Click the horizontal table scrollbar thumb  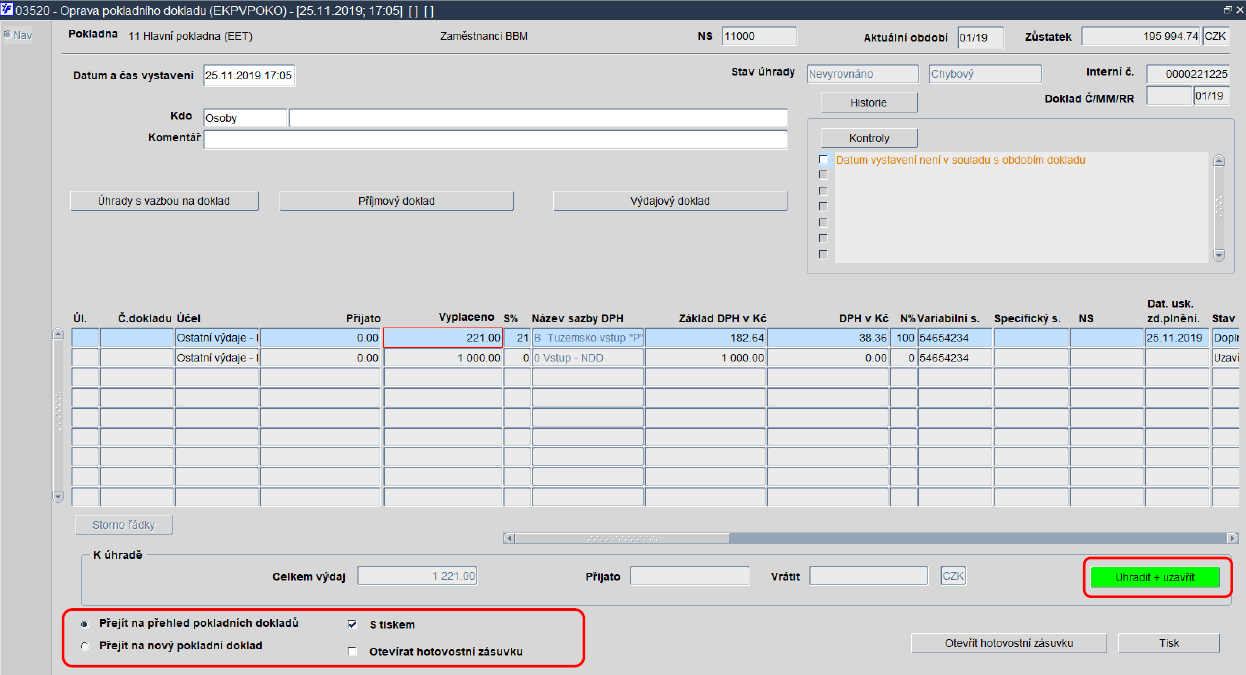(x=621, y=538)
